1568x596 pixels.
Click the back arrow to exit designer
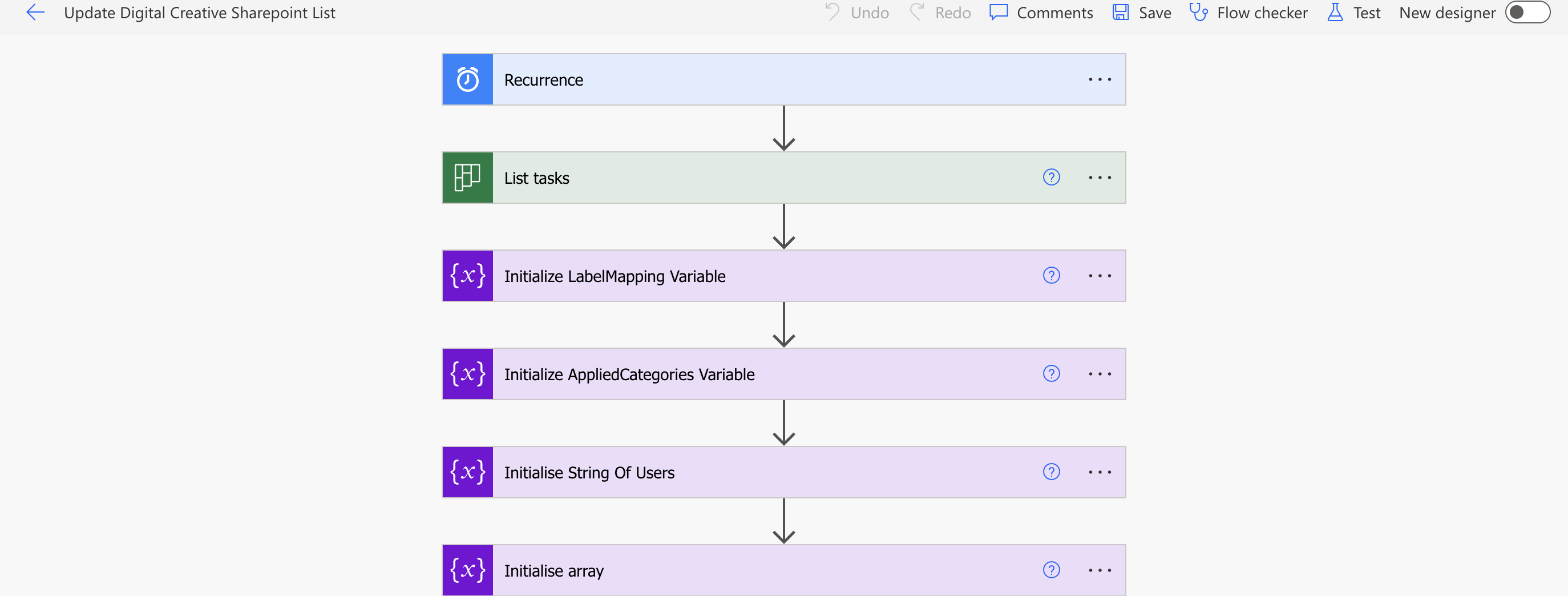(x=35, y=12)
